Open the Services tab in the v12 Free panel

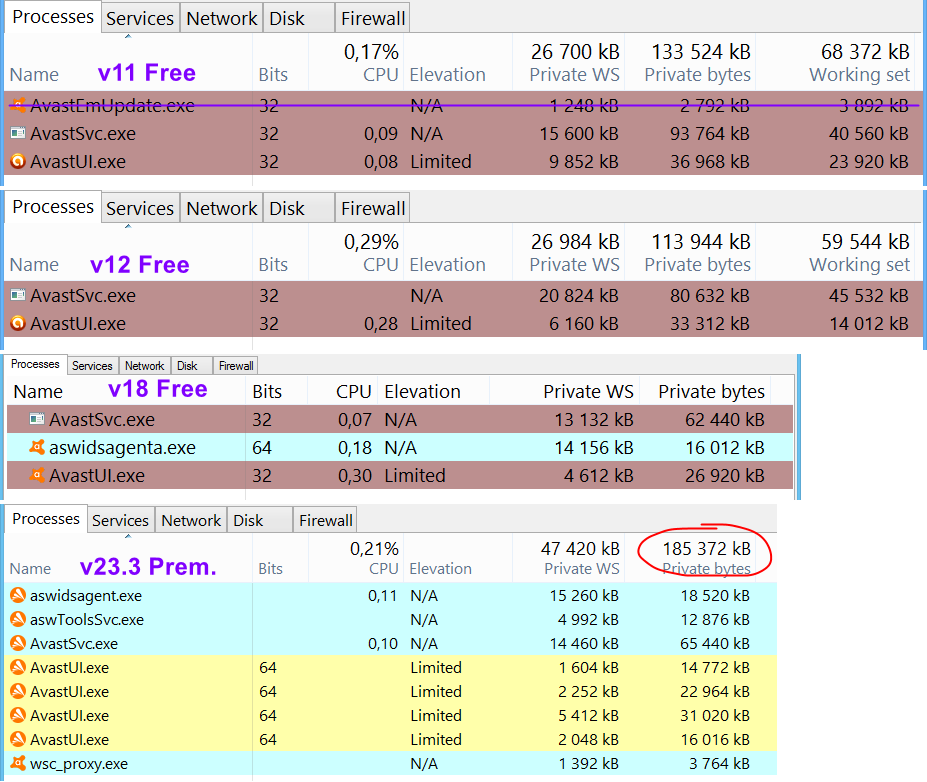click(140, 208)
